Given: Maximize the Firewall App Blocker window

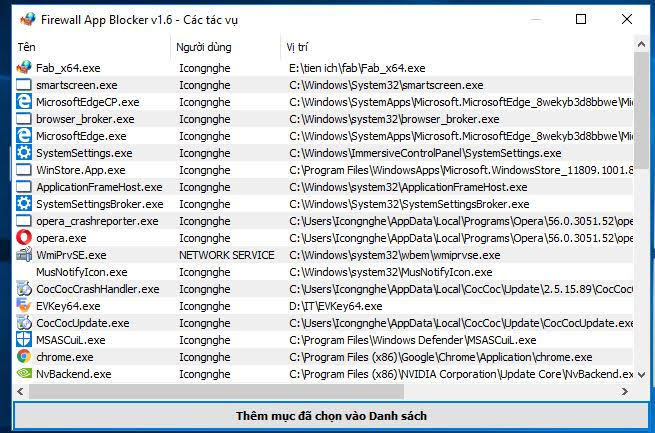Looking at the screenshot, I should point(581,19).
